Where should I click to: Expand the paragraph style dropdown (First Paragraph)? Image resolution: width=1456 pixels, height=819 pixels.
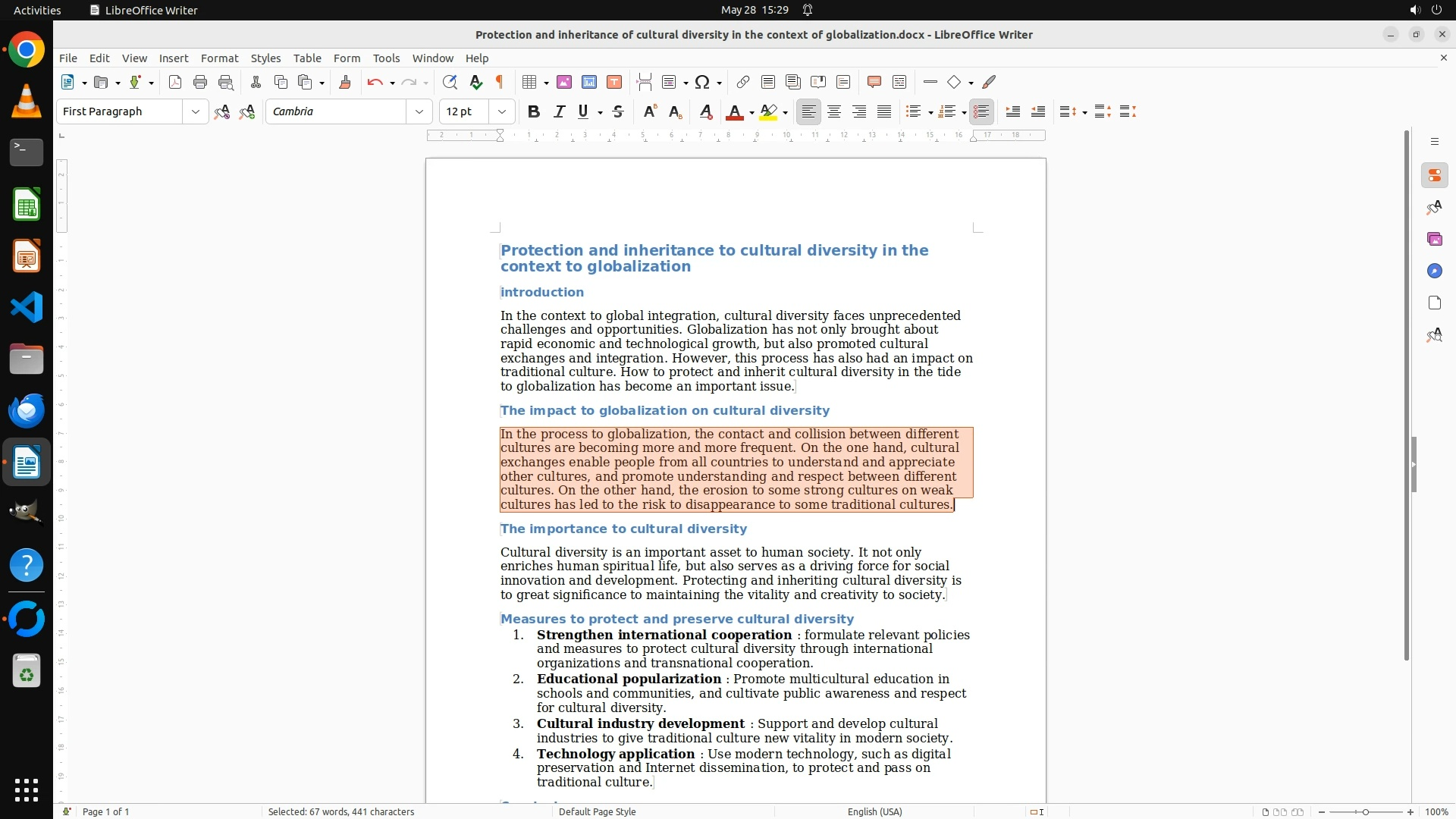coord(195,111)
